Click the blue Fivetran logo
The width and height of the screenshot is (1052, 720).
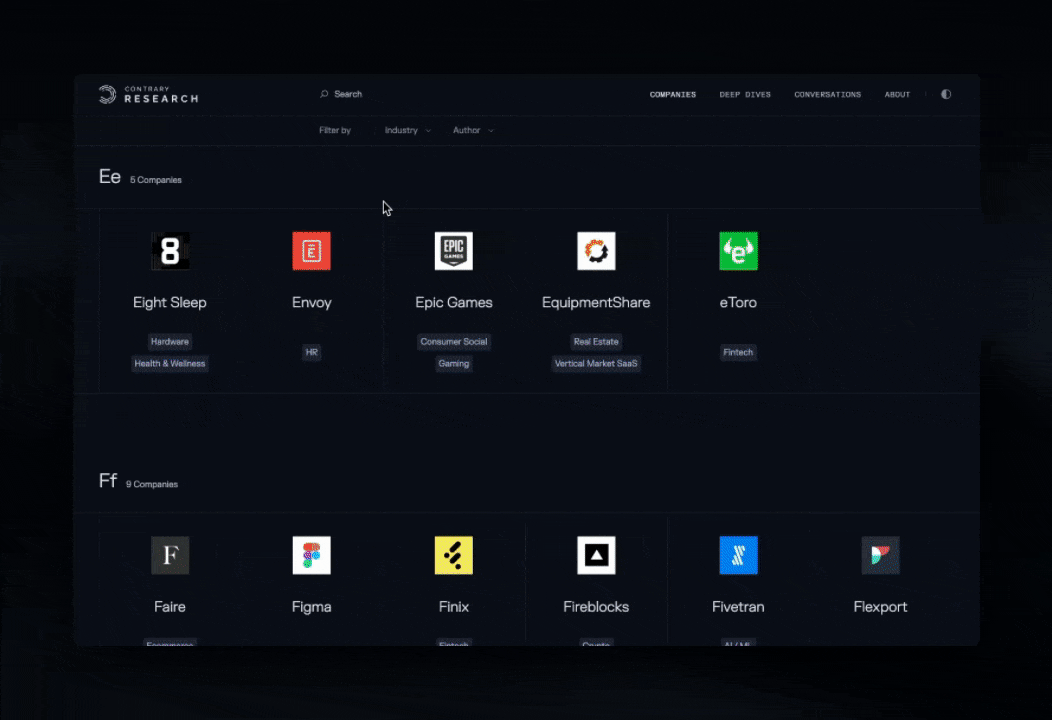[x=738, y=555]
